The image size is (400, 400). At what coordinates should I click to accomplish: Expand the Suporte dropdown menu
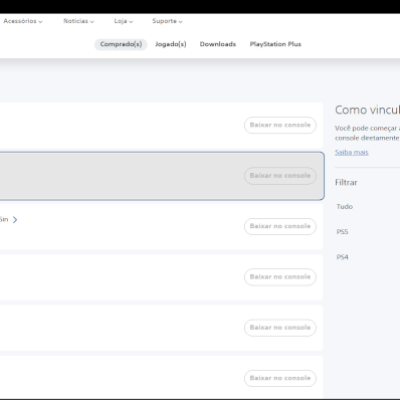167,21
